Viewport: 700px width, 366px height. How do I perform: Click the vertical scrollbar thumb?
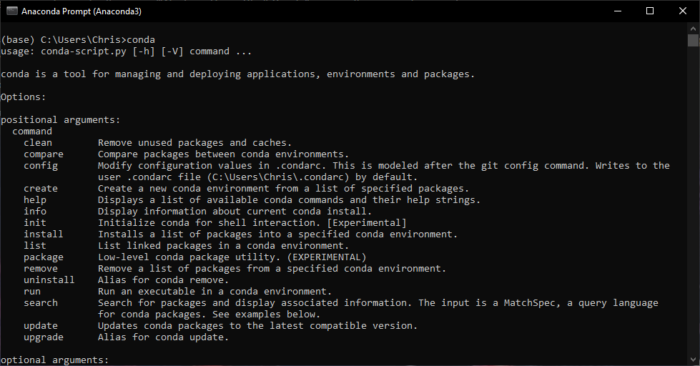[693, 40]
